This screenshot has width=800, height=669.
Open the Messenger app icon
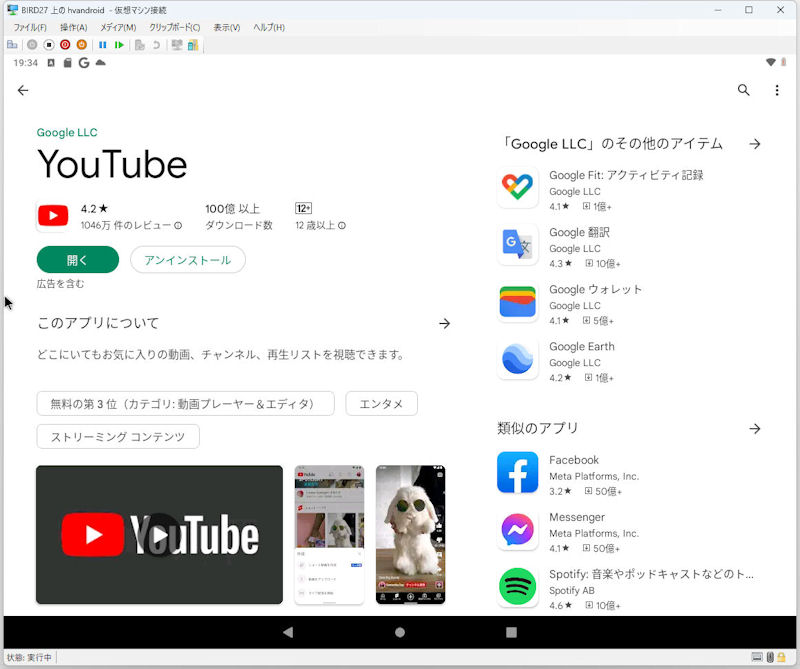(517, 529)
